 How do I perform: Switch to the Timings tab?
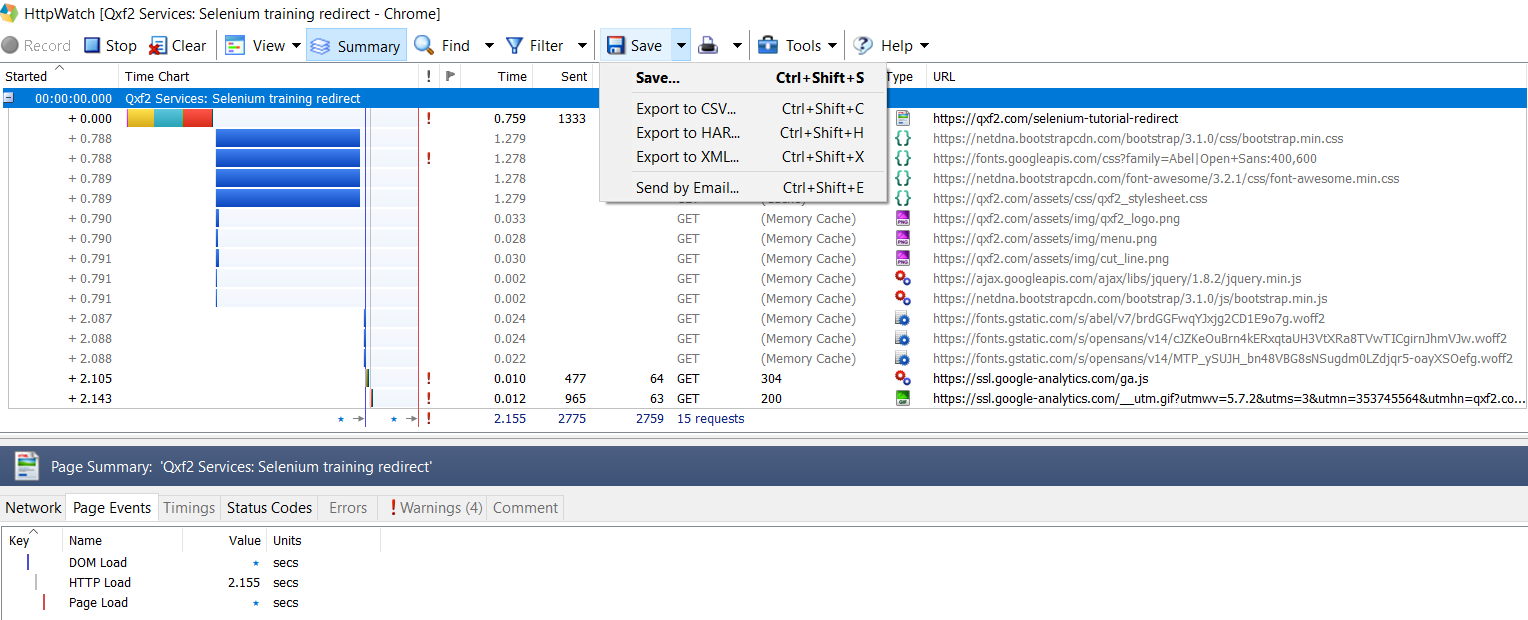click(189, 508)
